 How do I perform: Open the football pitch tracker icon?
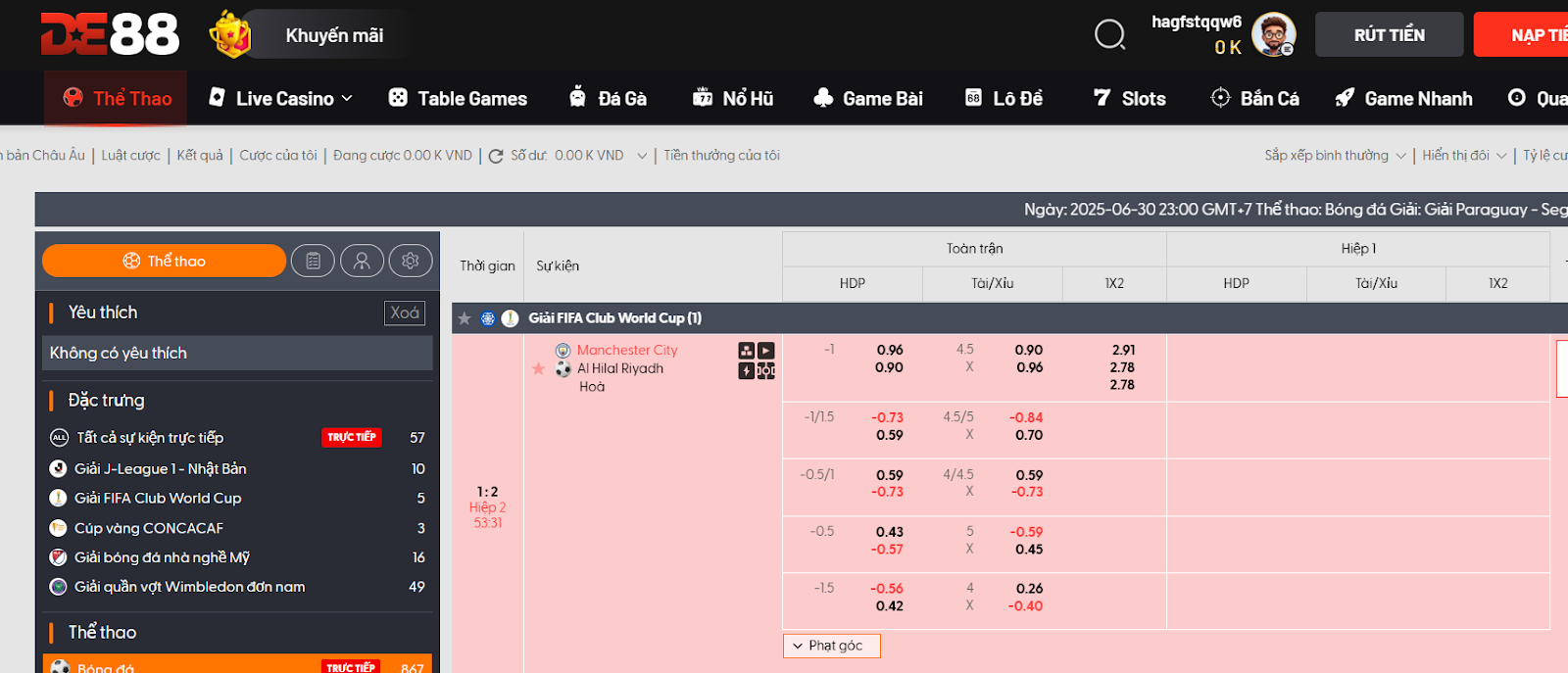pyautogui.click(x=766, y=370)
